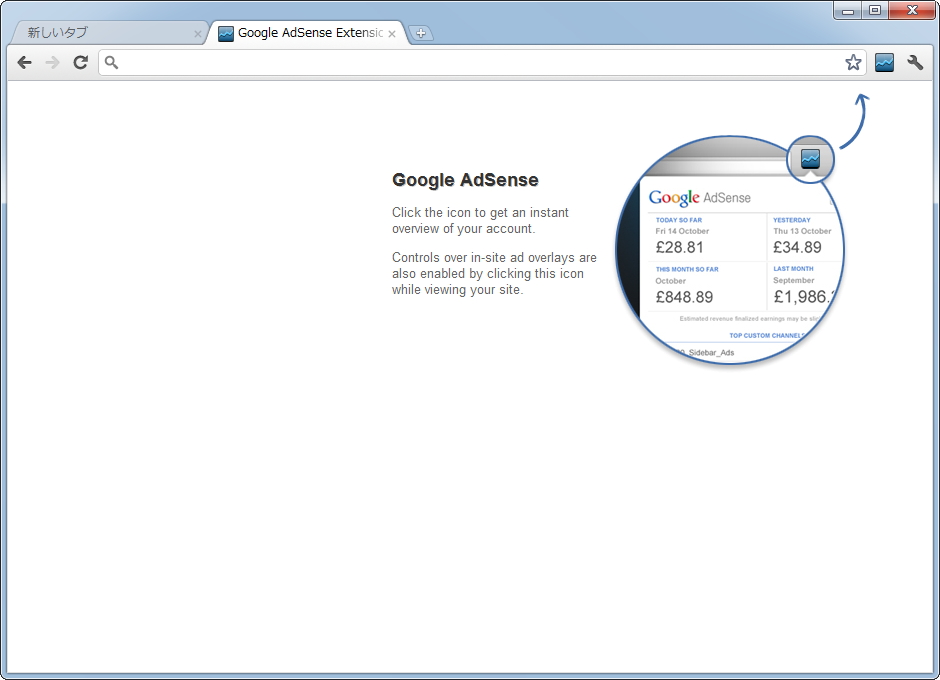The height and width of the screenshot is (680, 940).
Task: Click the search icon in the address bar
Action: point(112,62)
